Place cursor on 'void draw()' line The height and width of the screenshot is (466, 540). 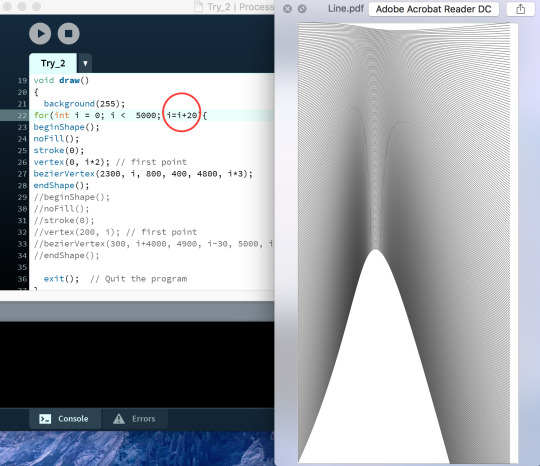[x=61, y=80]
